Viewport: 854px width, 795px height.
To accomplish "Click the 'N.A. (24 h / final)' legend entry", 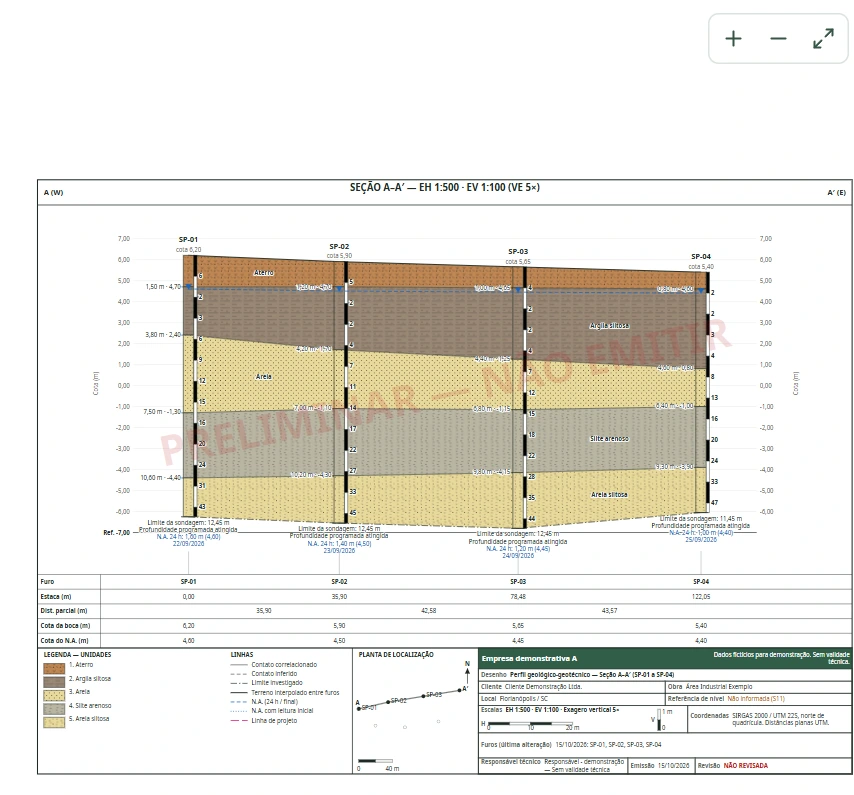I will coord(274,702).
